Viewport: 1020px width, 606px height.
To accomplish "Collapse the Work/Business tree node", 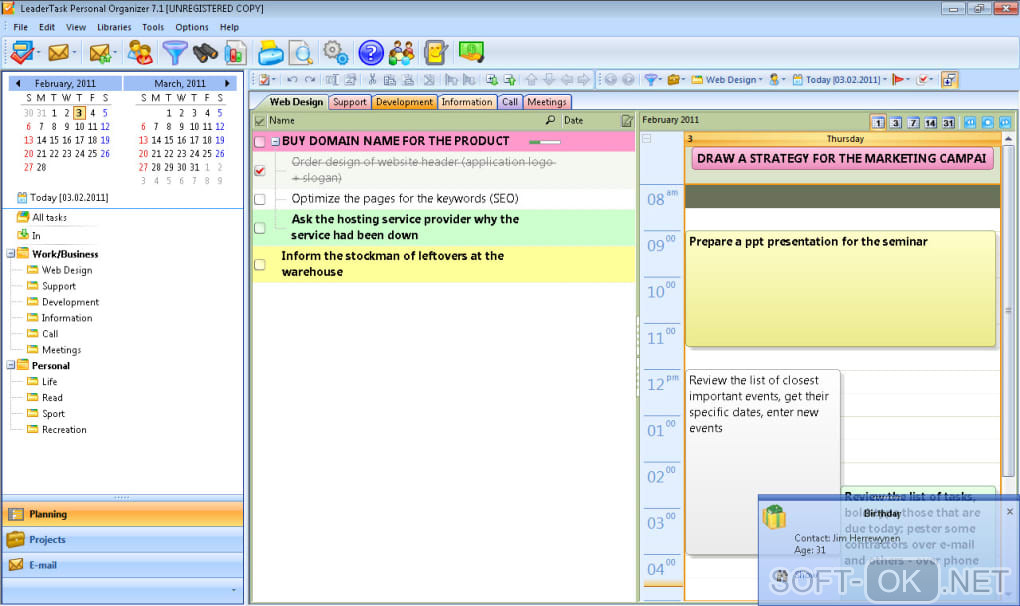I will (10, 254).
